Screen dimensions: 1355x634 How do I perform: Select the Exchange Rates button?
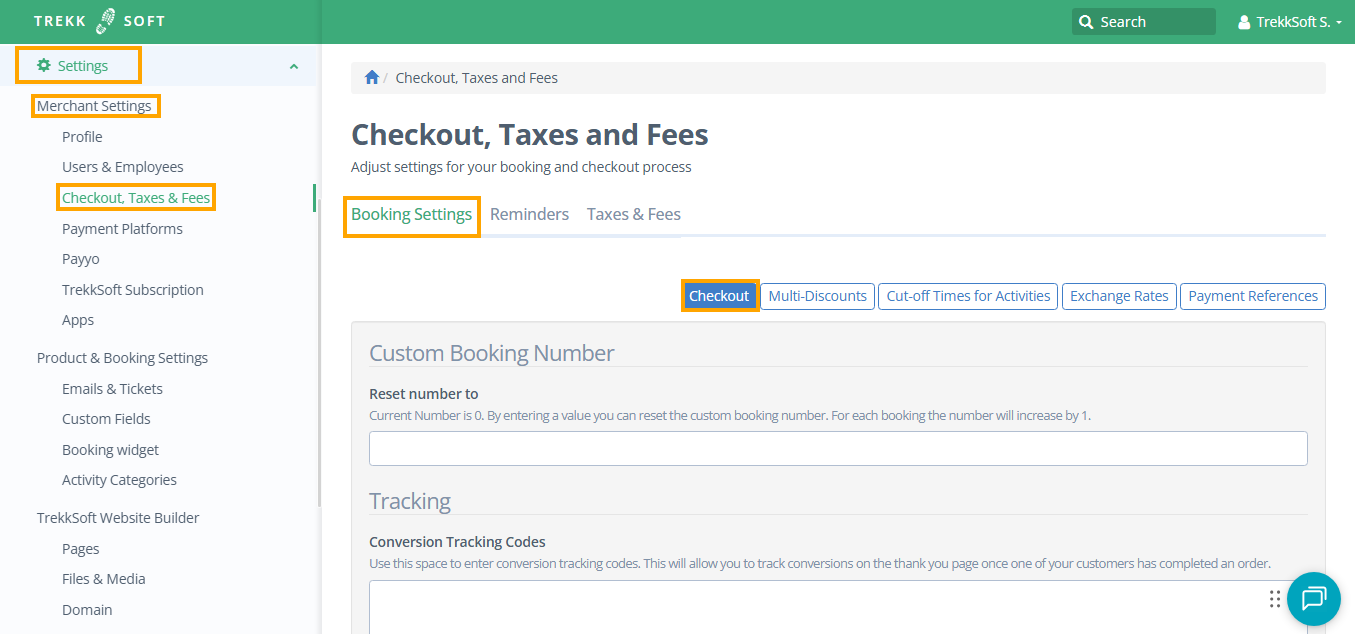click(1119, 296)
